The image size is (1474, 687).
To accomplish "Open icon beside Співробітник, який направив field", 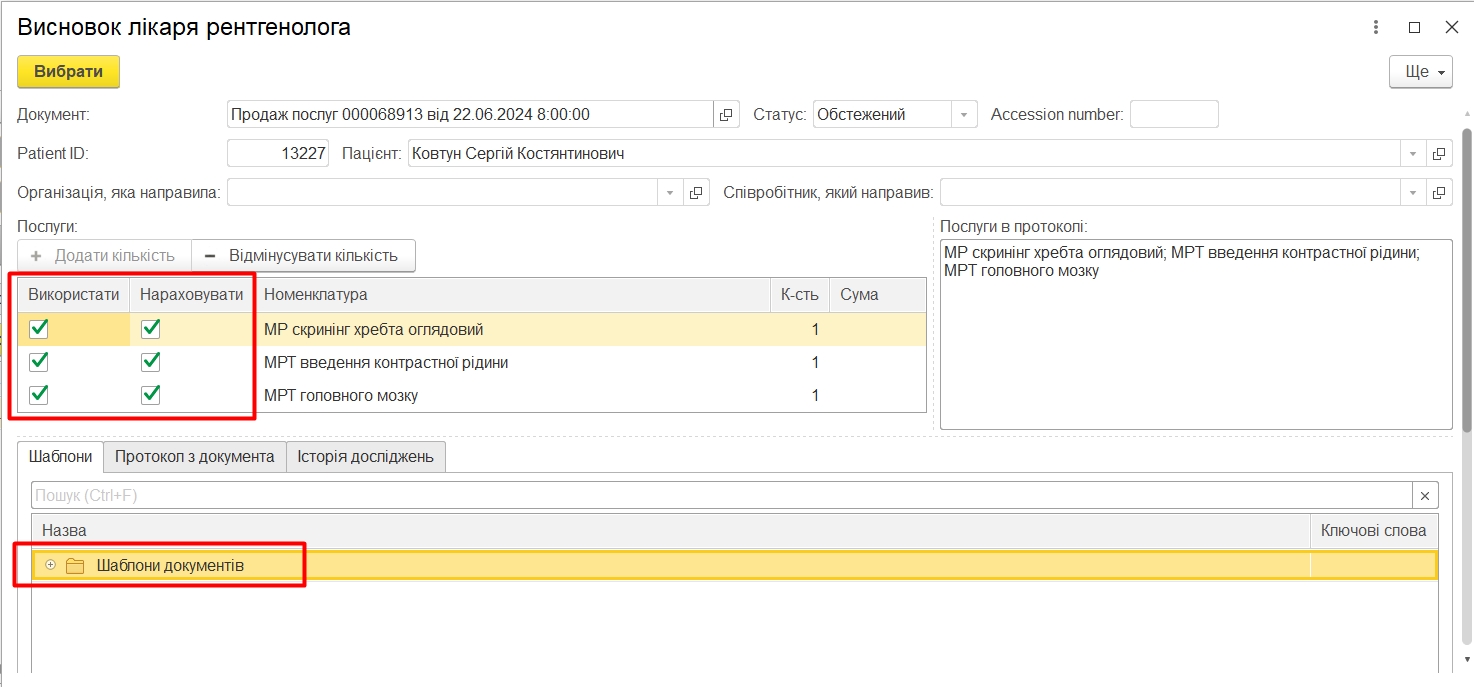I will tap(1439, 193).
